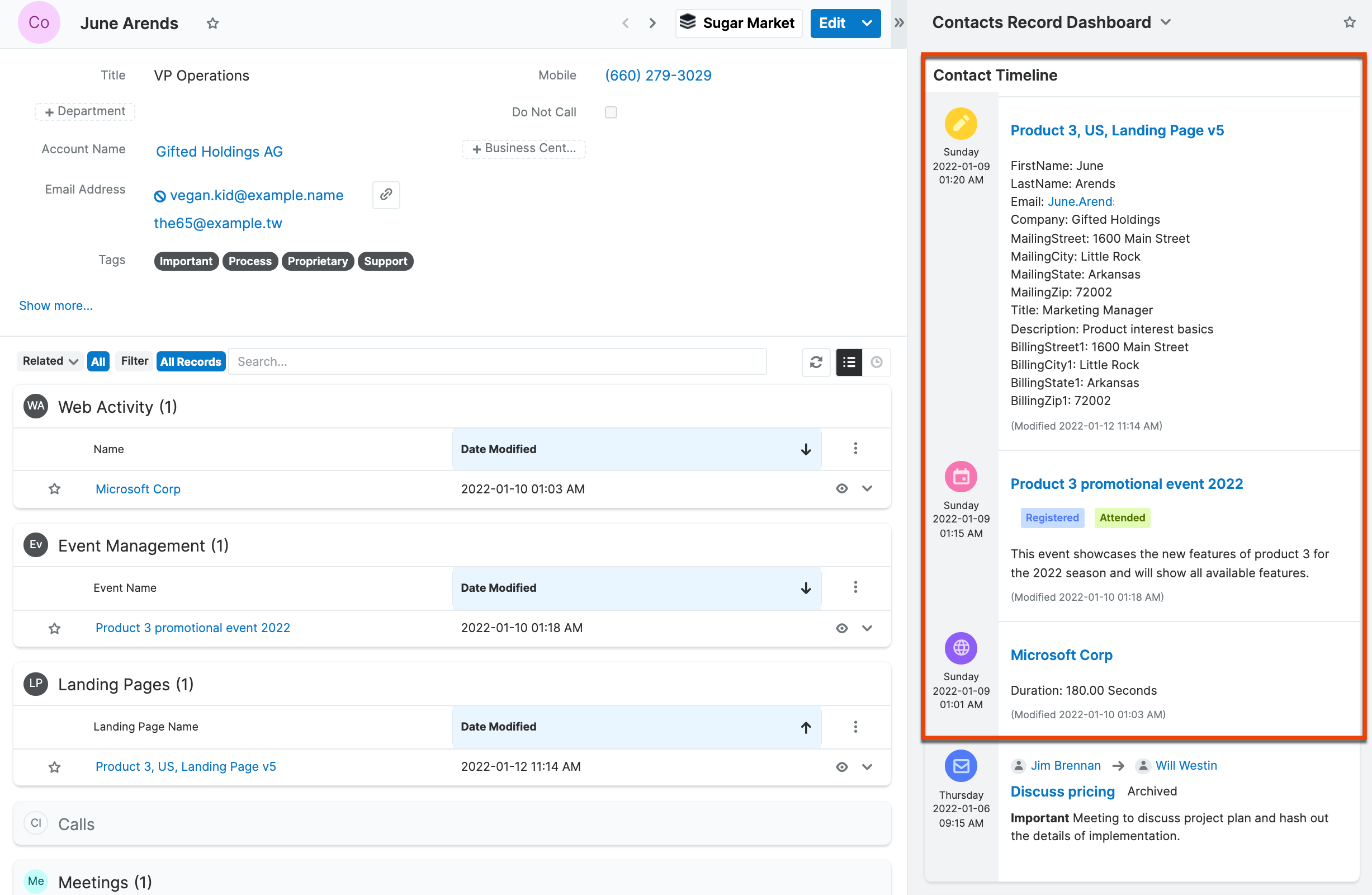Open Web Activity column options menu
This screenshot has height=895, width=1372.
[x=855, y=448]
